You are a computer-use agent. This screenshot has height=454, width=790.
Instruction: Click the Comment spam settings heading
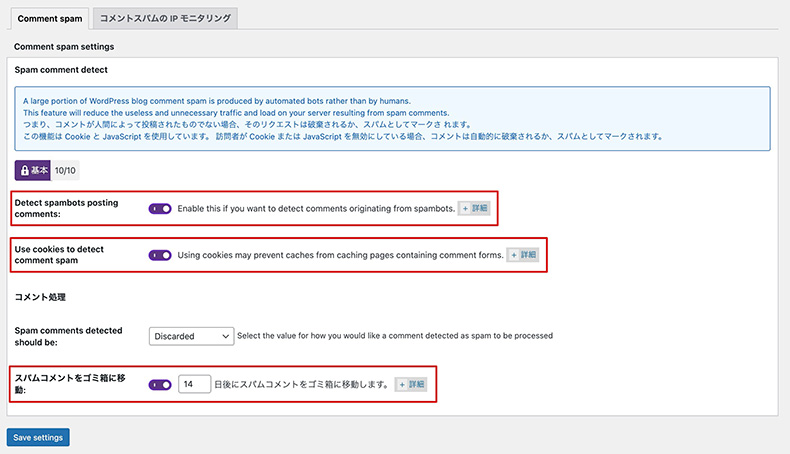pos(64,46)
